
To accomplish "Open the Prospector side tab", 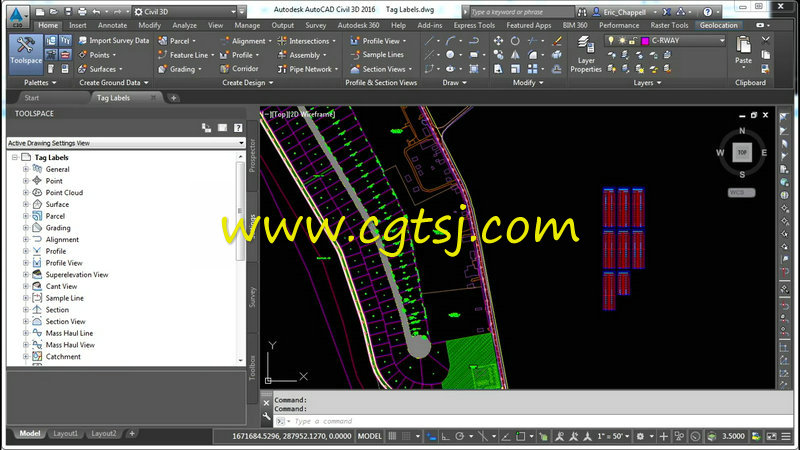I will click(252, 155).
